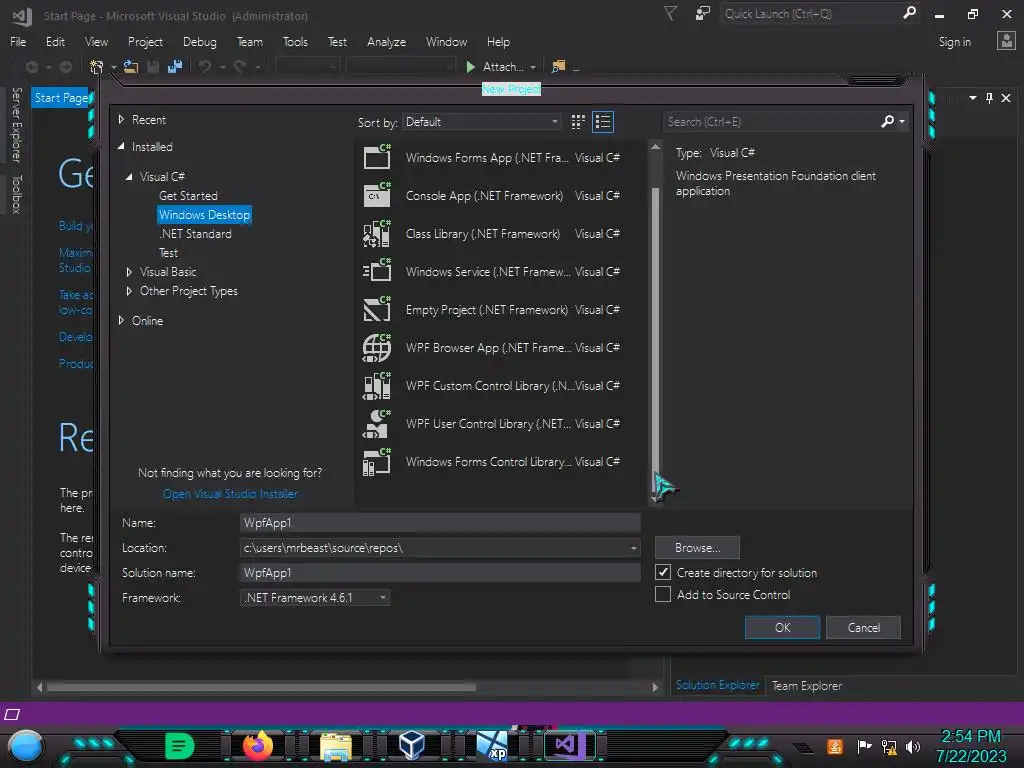Open the Analyze menu

(387, 42)
